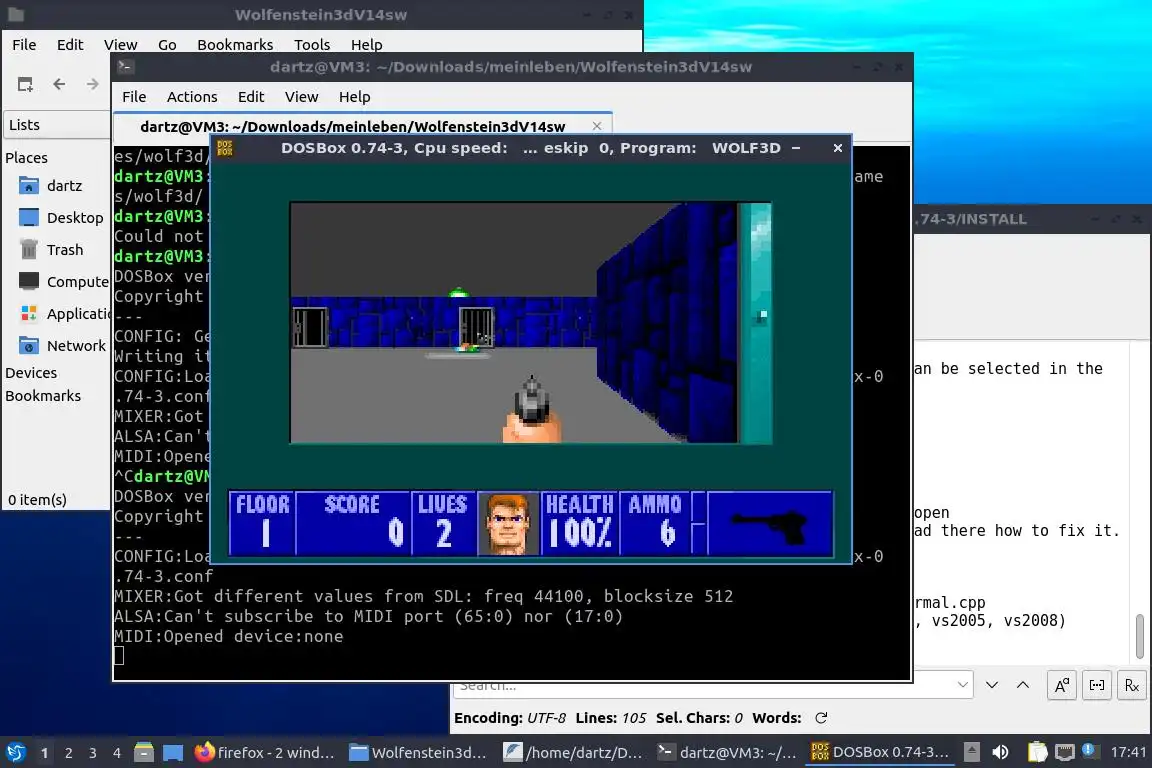Refresh word count in editor status bar
This screenshot has width=1152, height=768.
tap(821, 718)
